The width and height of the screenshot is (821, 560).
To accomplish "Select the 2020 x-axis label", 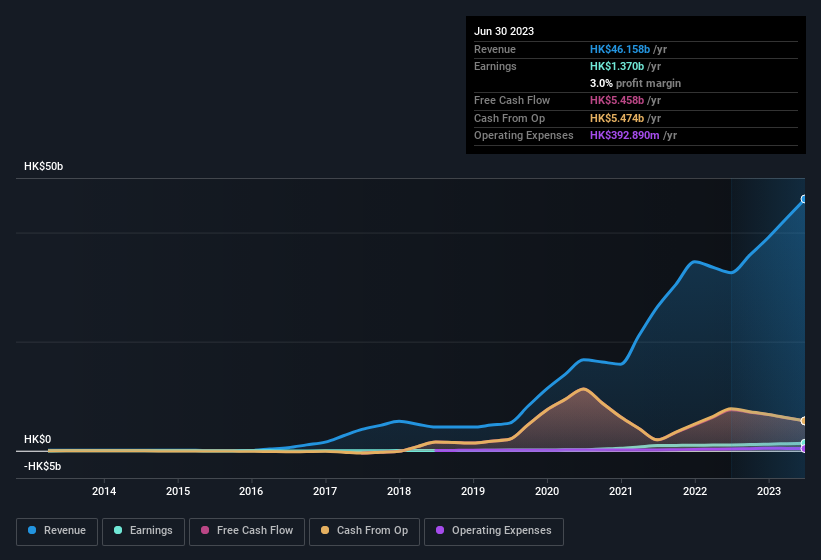I will [x=547, y=491].
